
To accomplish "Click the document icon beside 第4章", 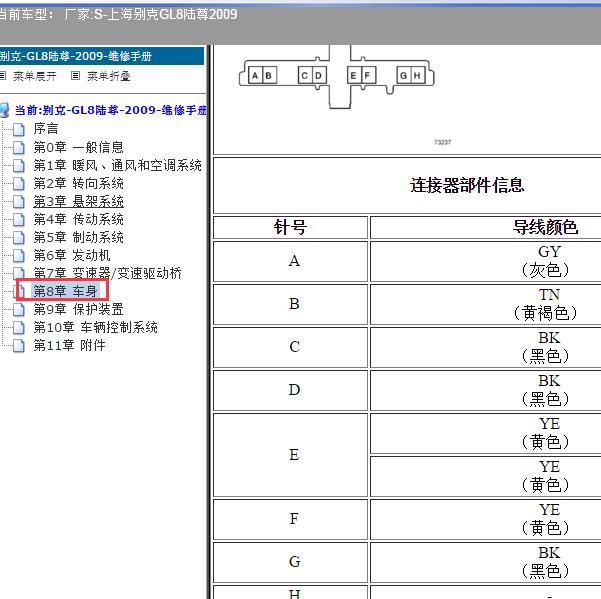I will 18,220.
